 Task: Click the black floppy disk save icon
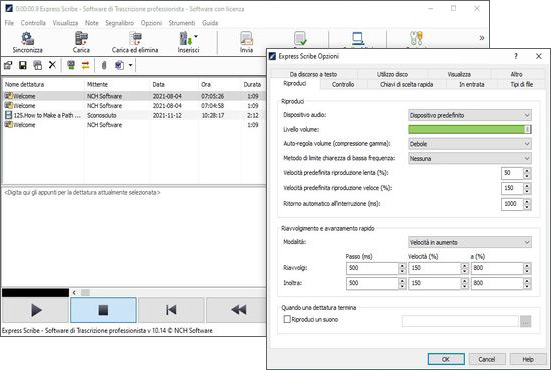click(x=23, y=65)
